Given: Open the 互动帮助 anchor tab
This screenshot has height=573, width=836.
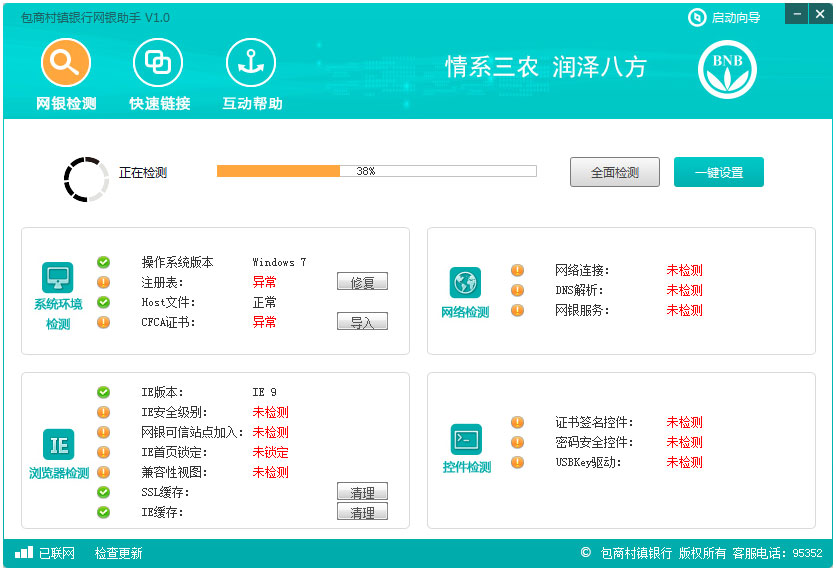Looking at the screenshot, I should [251, 64].
